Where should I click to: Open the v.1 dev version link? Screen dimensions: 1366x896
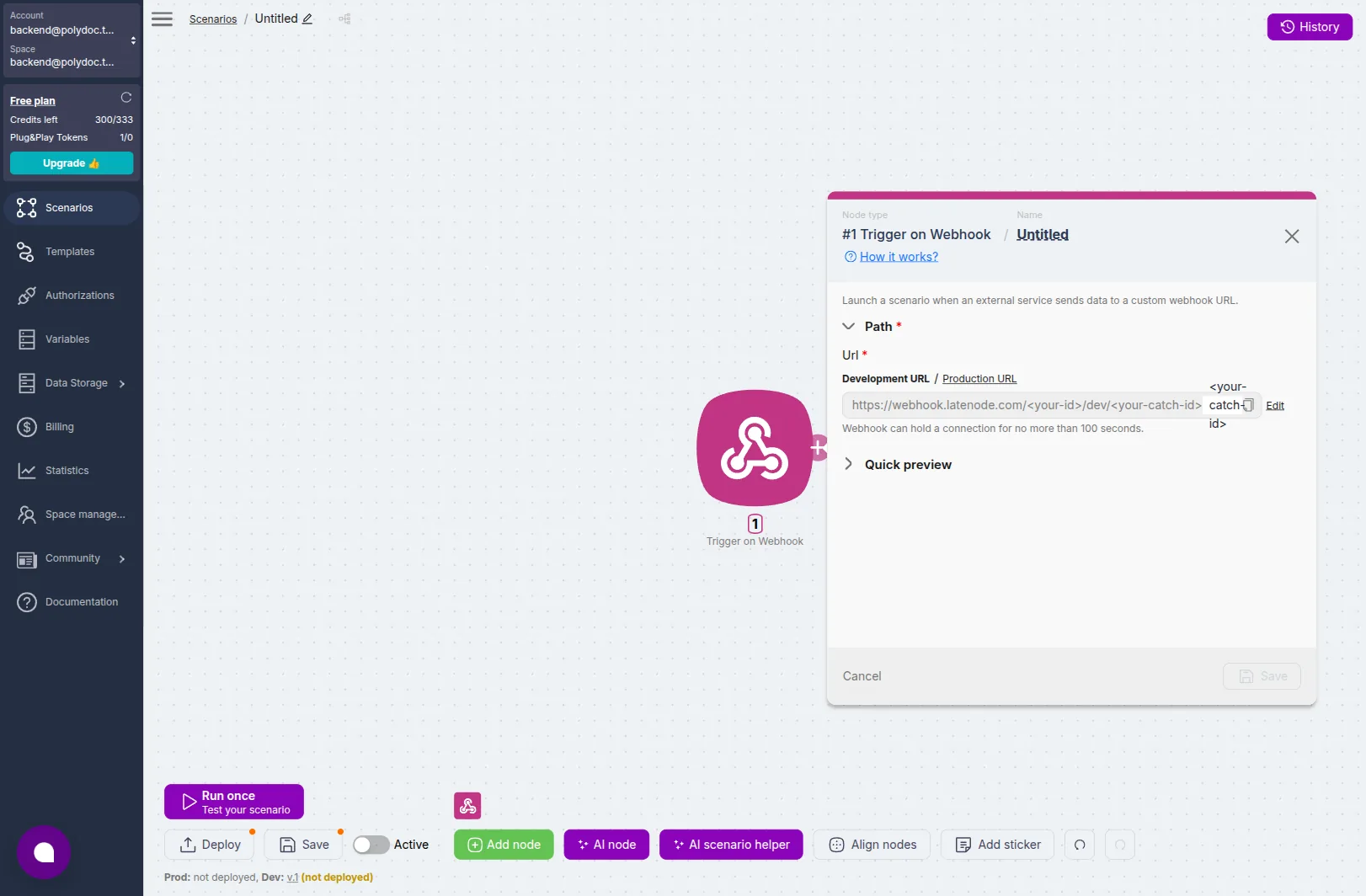(292, 877)
